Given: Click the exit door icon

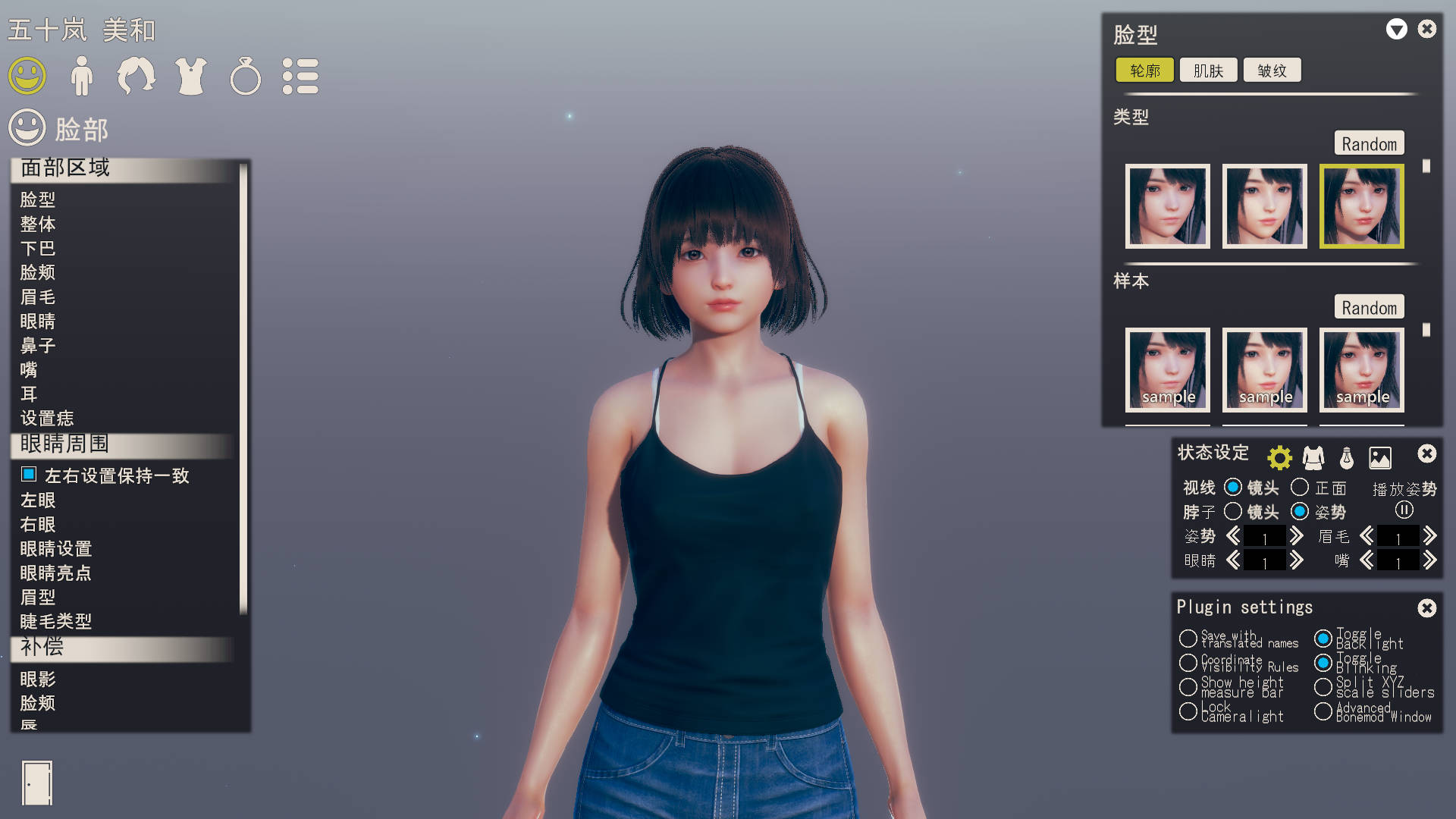Looking at the screenshot, I should [37, 783].
